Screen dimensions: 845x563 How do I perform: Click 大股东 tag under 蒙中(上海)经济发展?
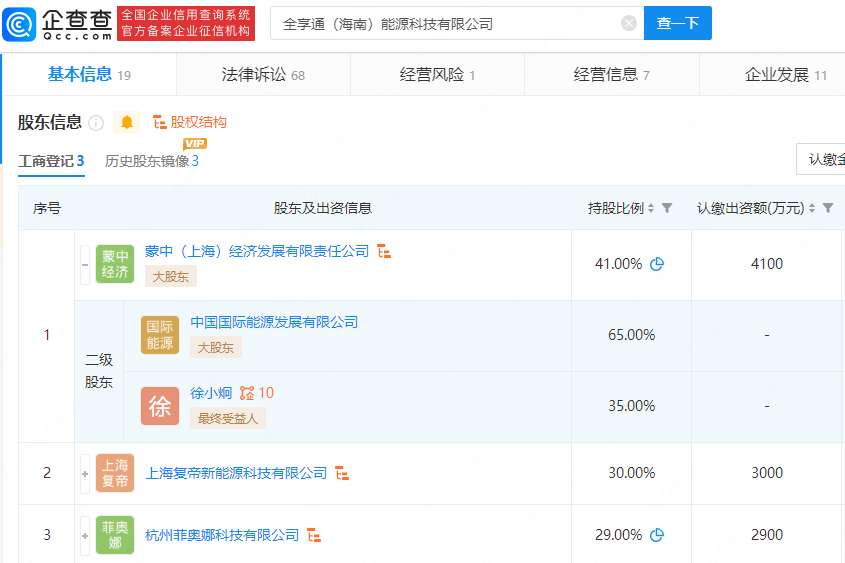(x=170, y=276)
